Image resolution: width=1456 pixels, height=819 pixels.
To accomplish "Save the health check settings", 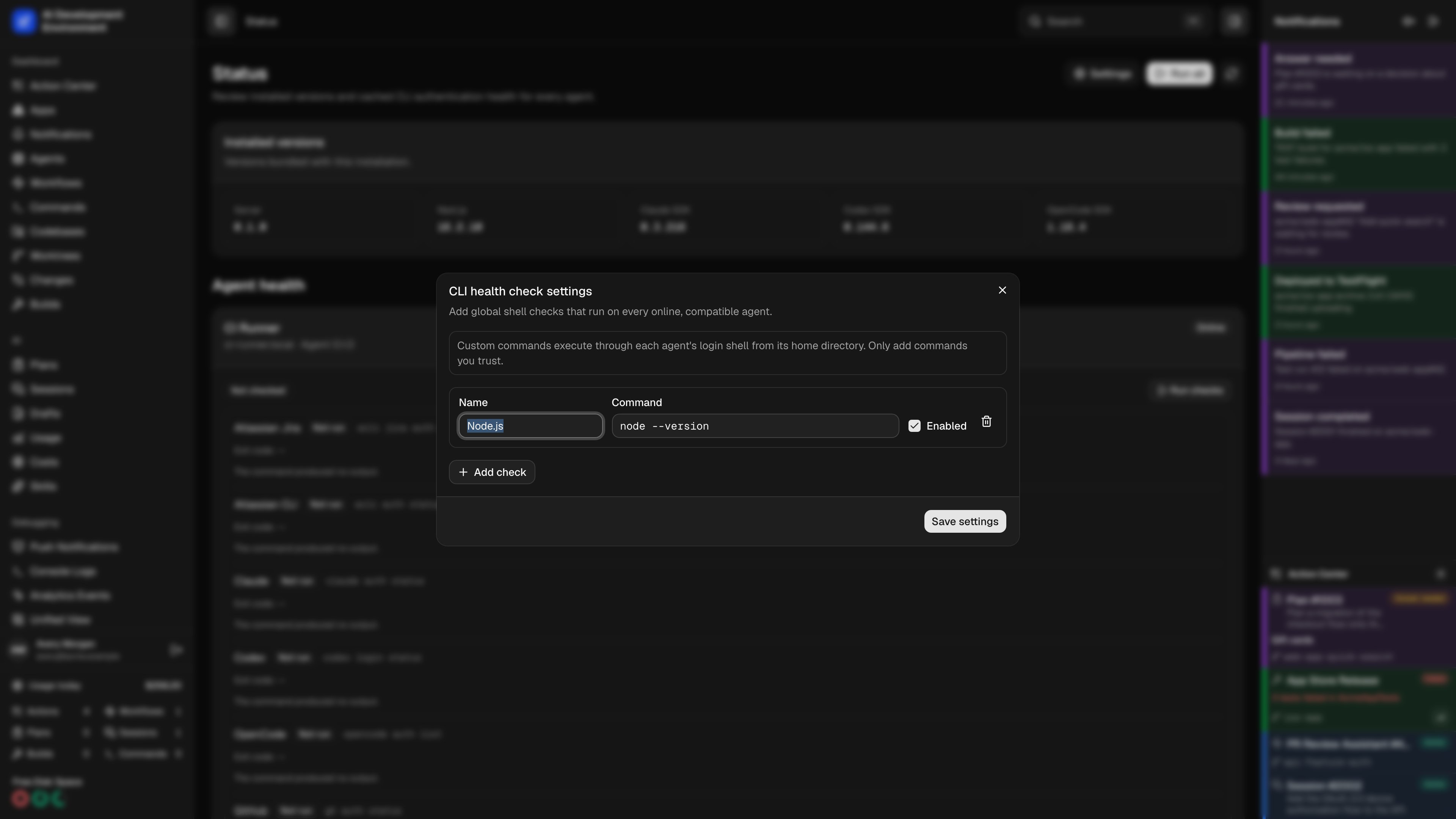I will [965, 521].
